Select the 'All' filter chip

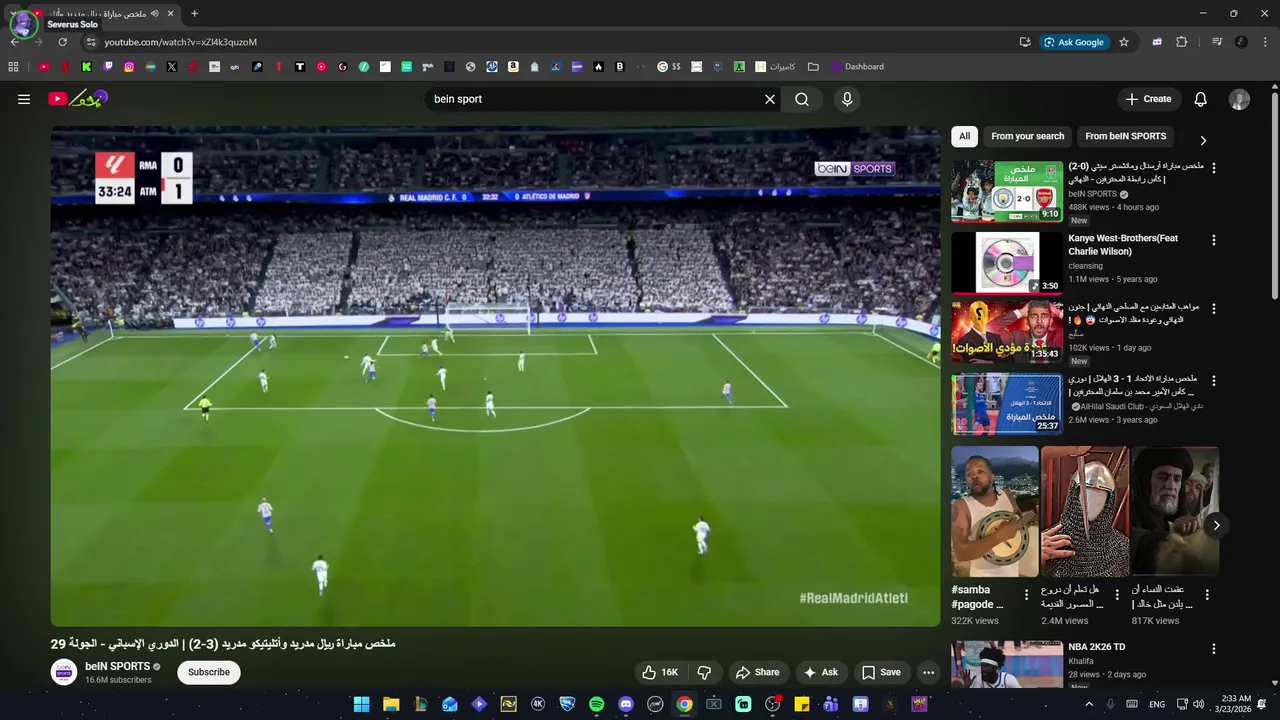(964, 136)
